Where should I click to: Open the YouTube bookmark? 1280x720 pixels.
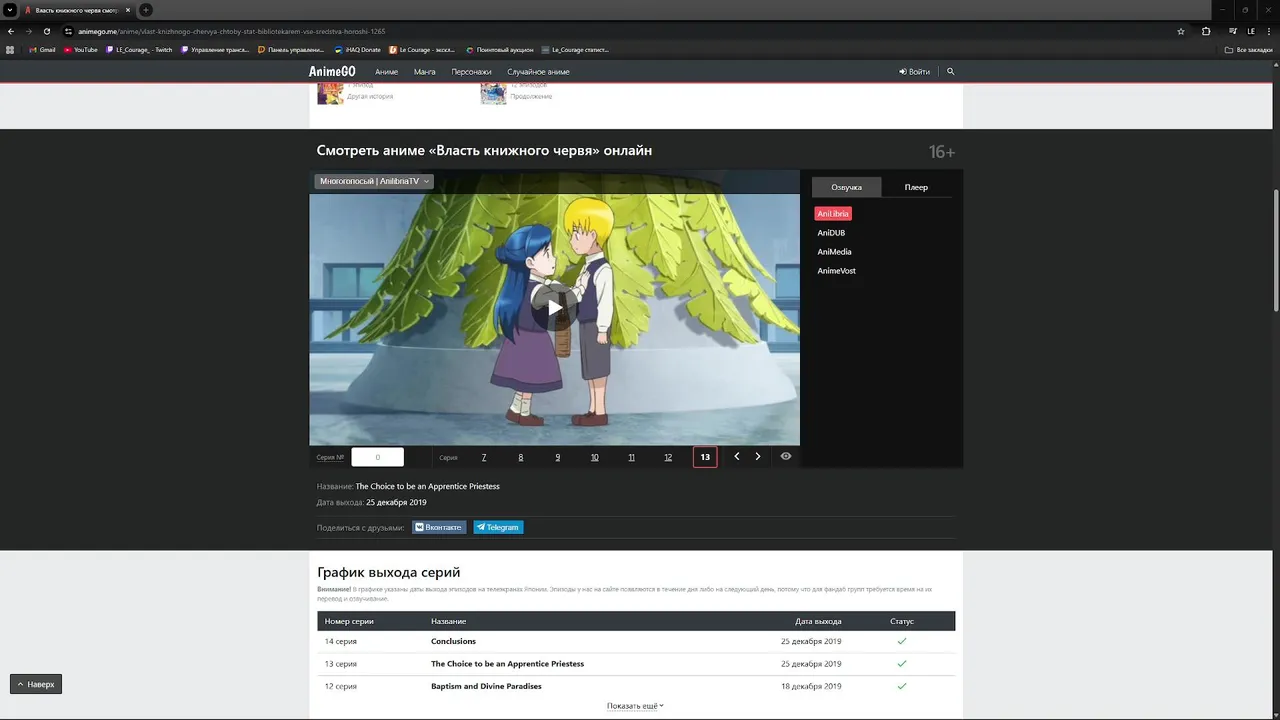pos(80,49)
